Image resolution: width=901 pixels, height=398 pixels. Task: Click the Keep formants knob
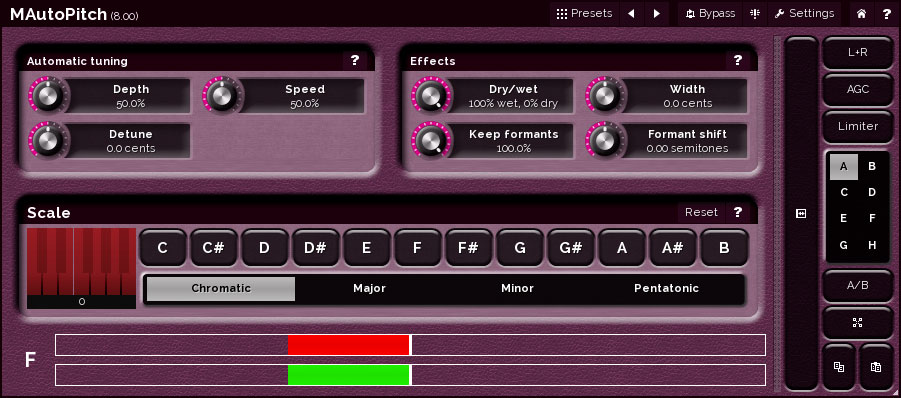[x=432, y=140]
